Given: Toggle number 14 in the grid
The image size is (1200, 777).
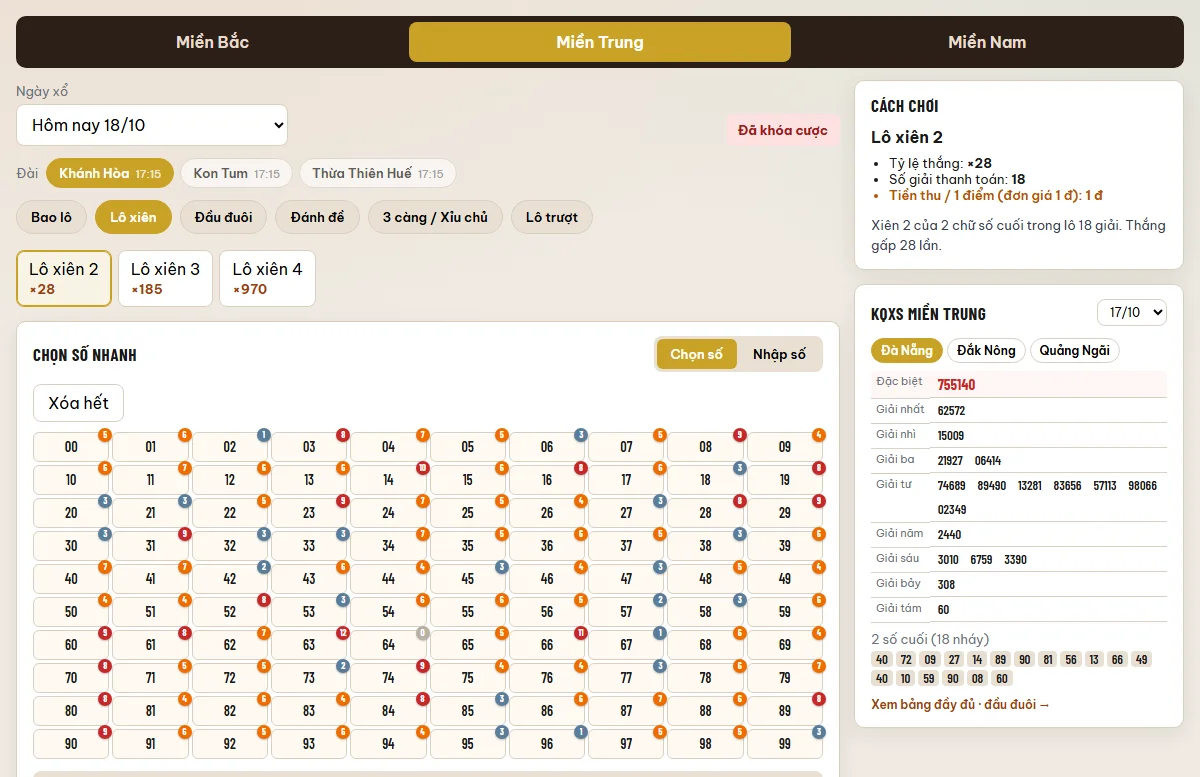Looking at the screenshot, I should 388,480.
